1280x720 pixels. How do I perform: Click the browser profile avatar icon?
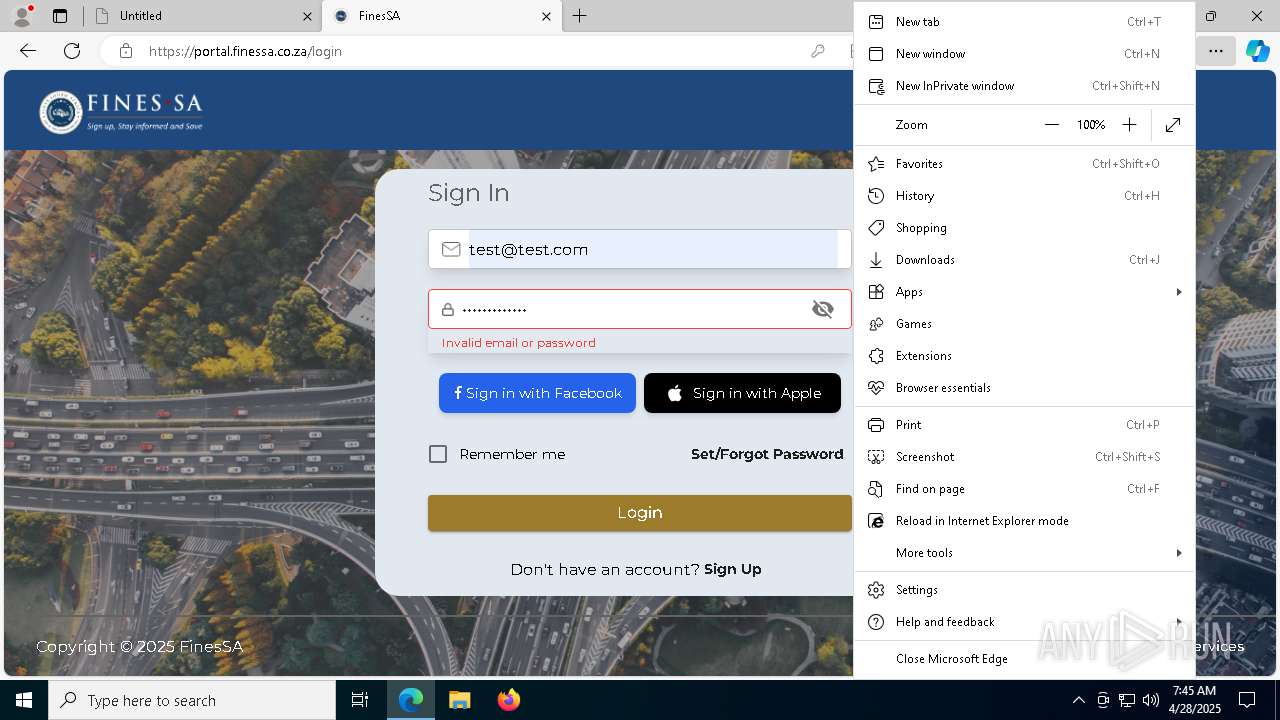22,16
